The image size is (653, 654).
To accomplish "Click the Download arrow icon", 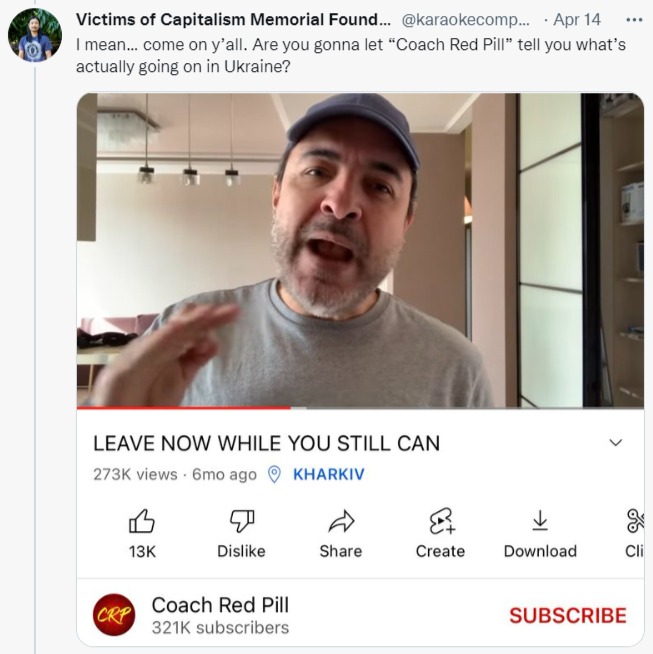I will (x=540, y=521).
